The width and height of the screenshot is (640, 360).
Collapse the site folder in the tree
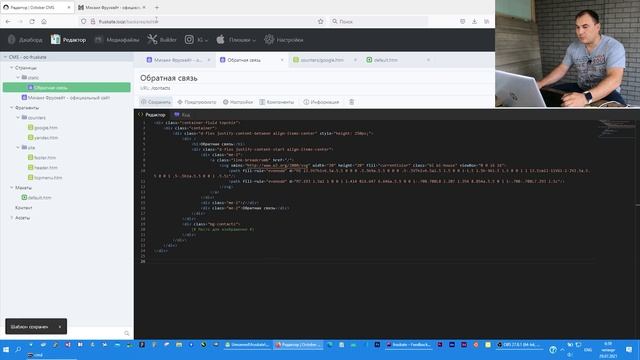point(18,147)
